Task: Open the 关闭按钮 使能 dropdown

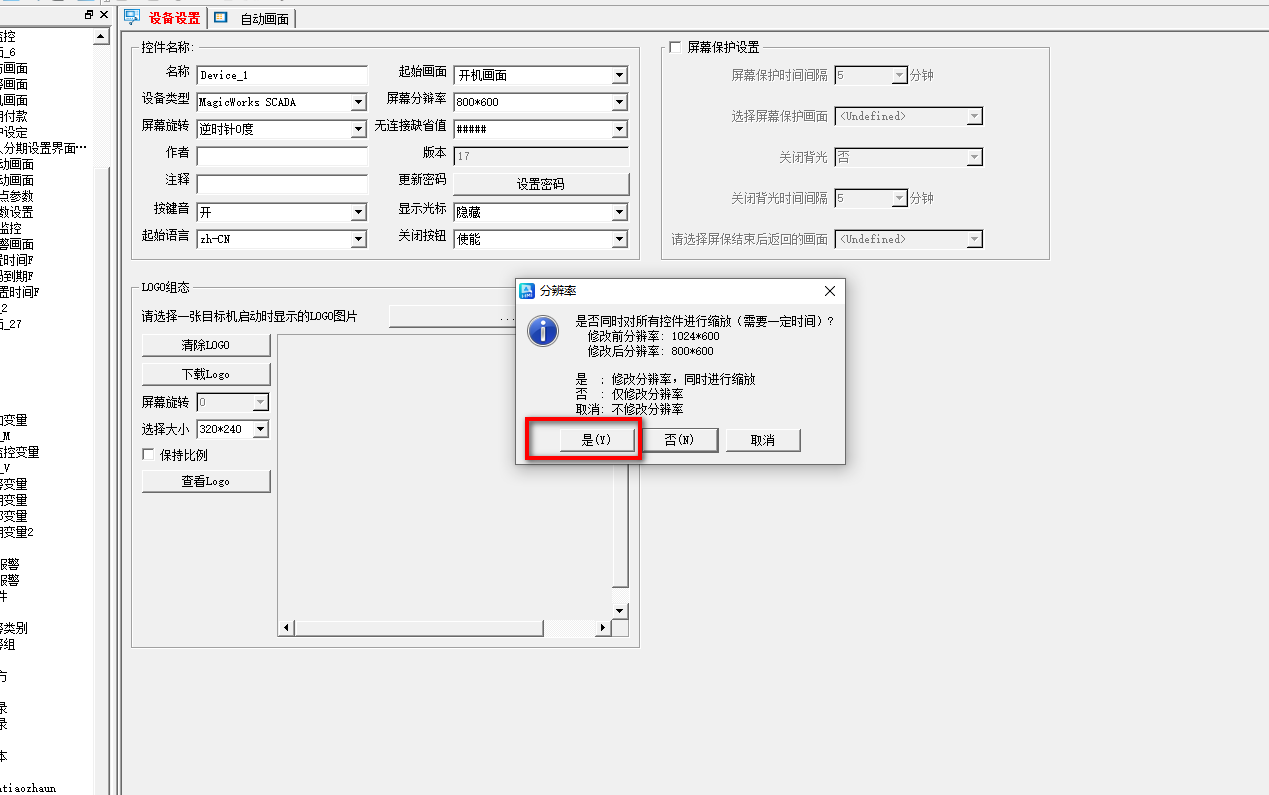Action: click(x=620, y=239)
